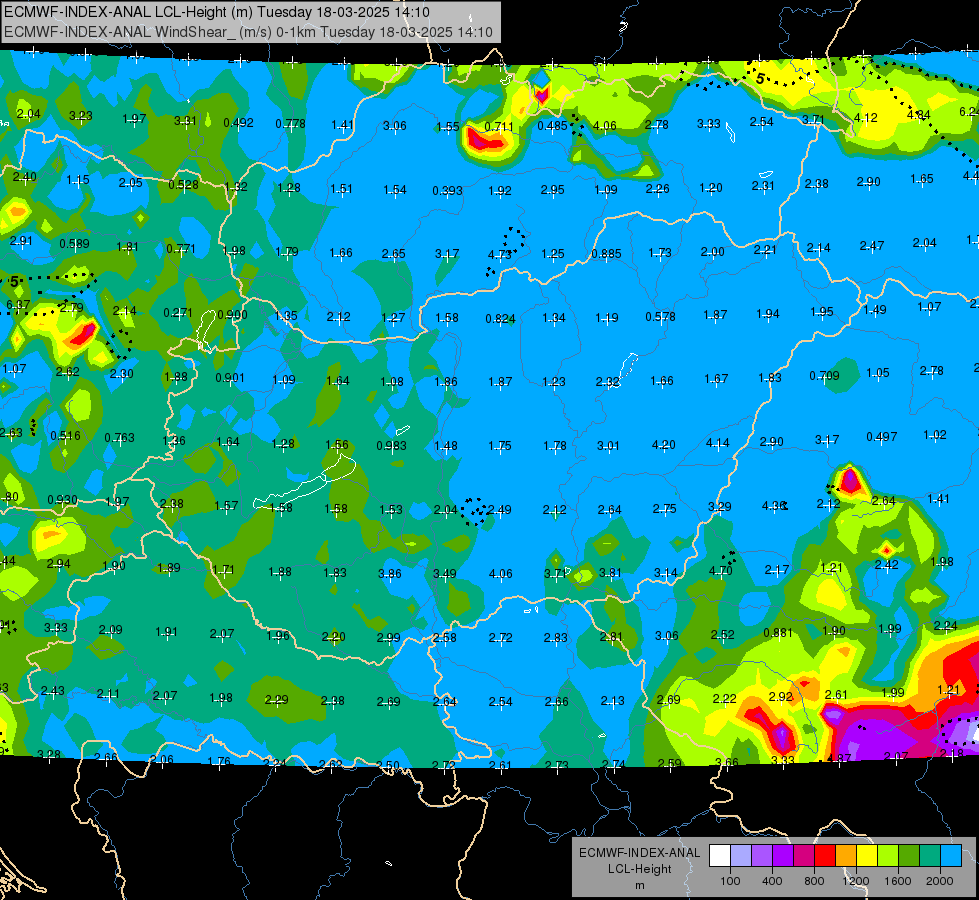Click the yellow legend swatch

[x=867, y=856]
